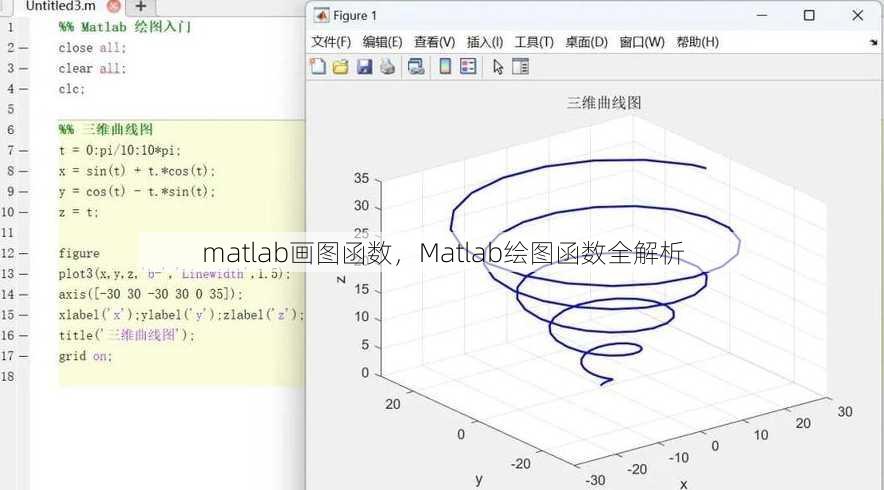884x490 pixels.
Task: Set breakpoint dash at line 13
Action: (23, 273)
